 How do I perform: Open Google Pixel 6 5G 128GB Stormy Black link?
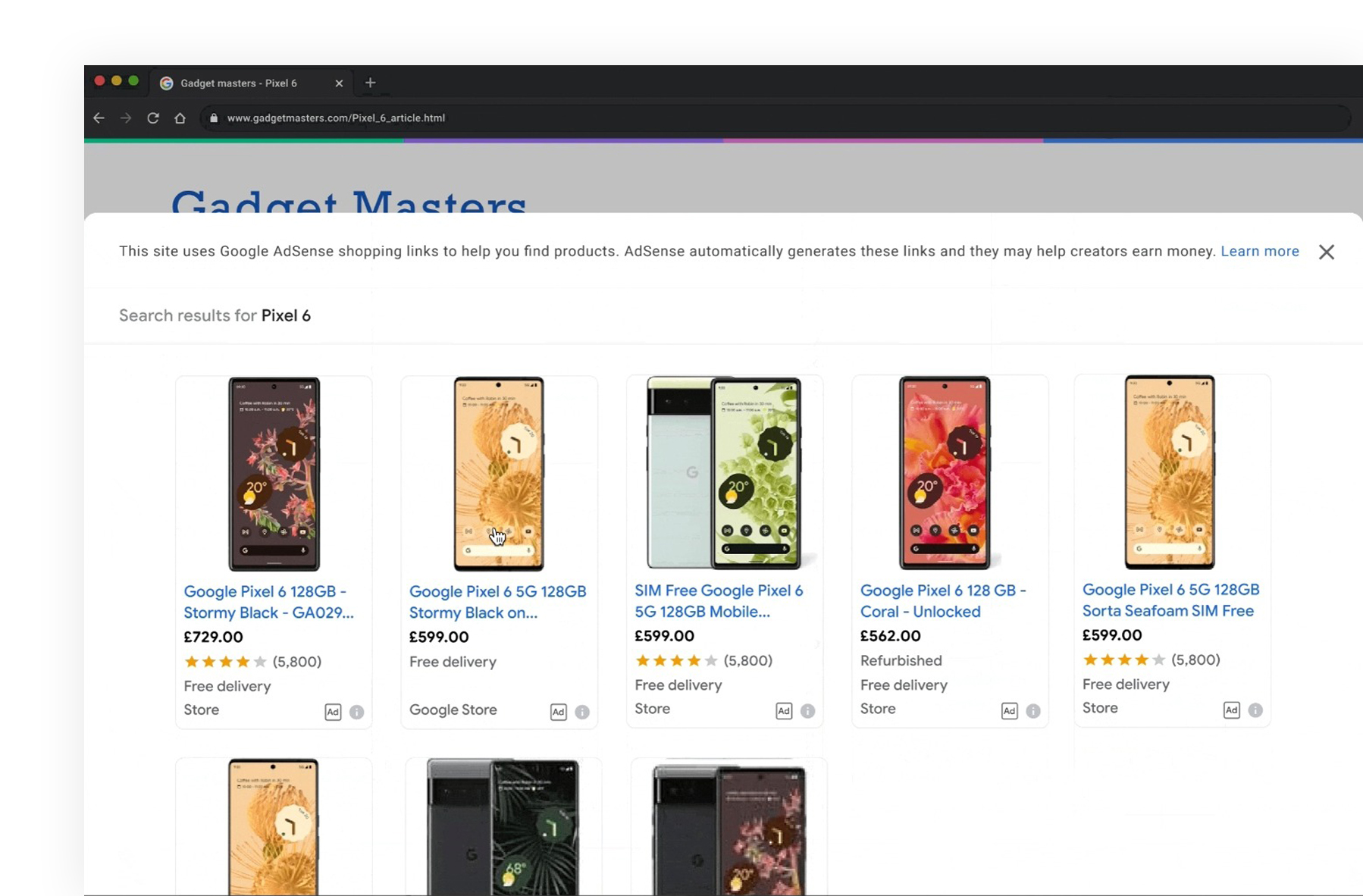[x=497, y=602]
